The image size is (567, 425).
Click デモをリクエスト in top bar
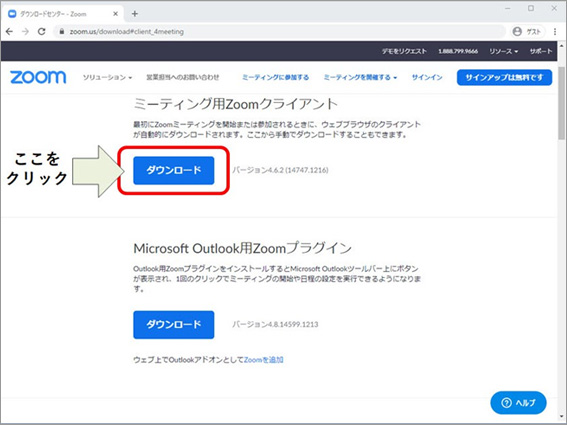404,51
